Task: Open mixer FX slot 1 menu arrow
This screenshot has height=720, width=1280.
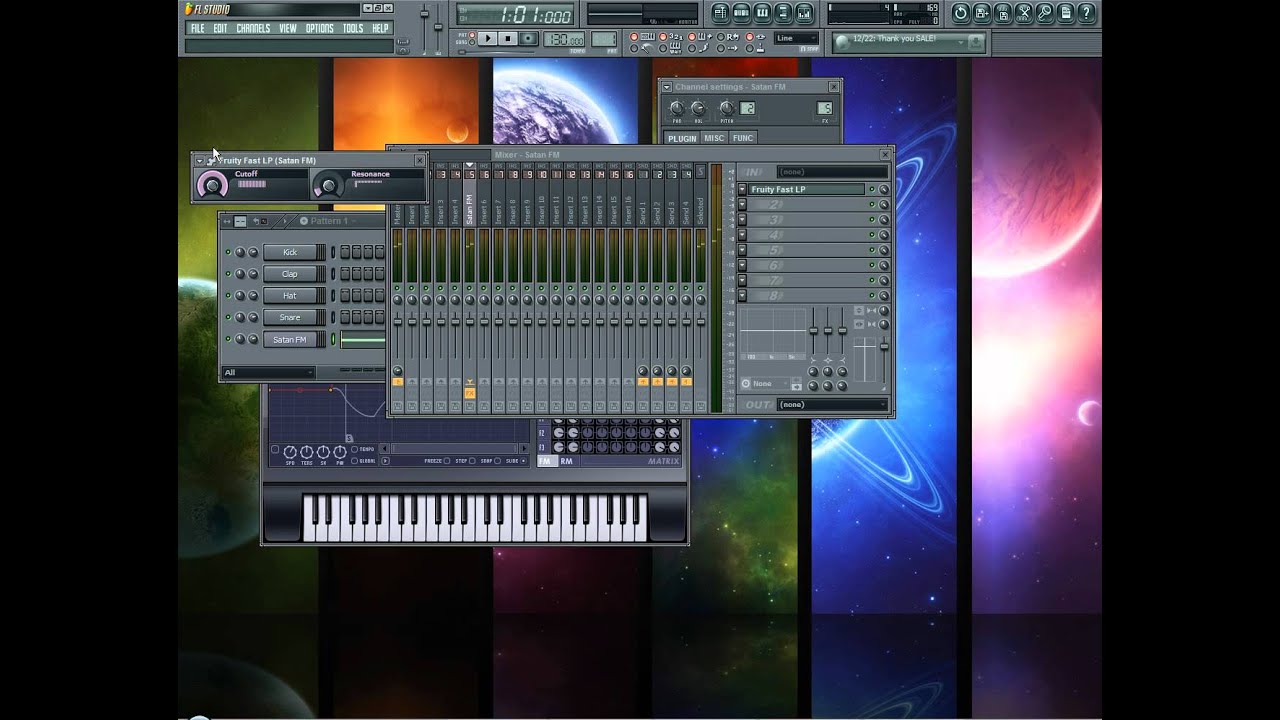Action: (742, 189)
